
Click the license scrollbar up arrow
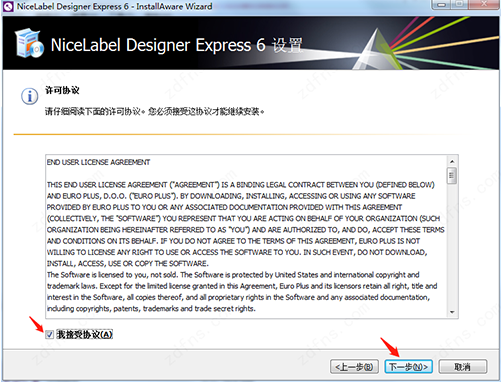pyautogui.click(x=452, y=162)
